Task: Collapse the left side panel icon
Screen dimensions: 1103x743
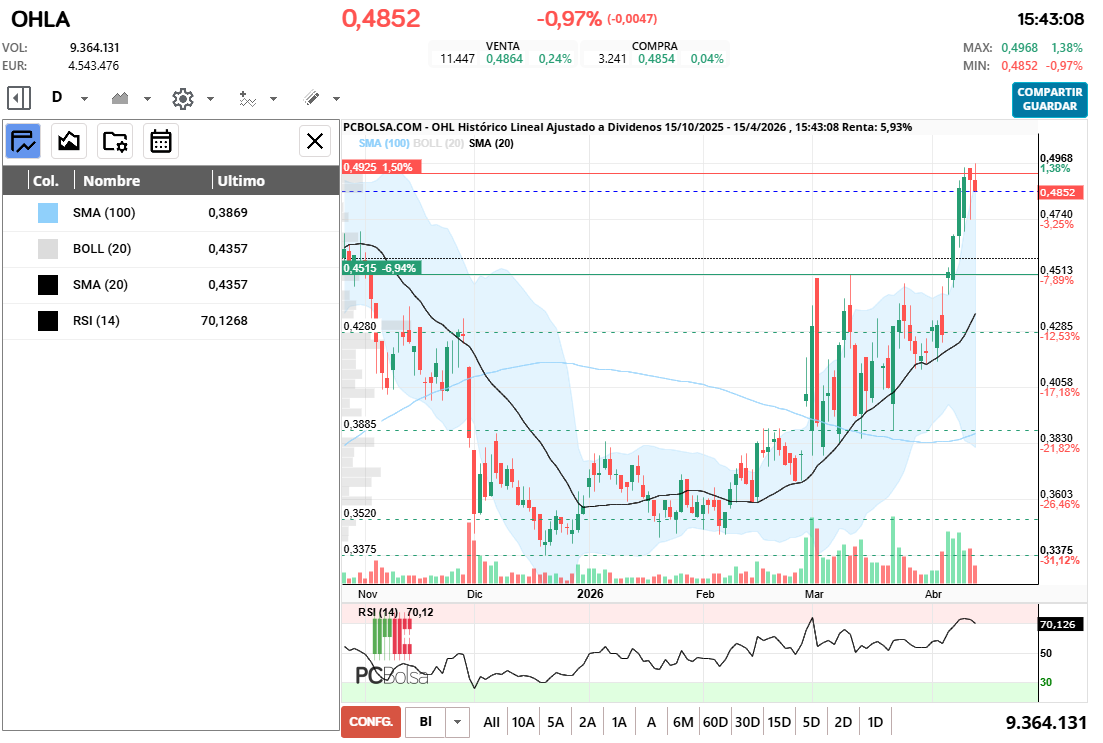Action: click(x=19, y=98)
